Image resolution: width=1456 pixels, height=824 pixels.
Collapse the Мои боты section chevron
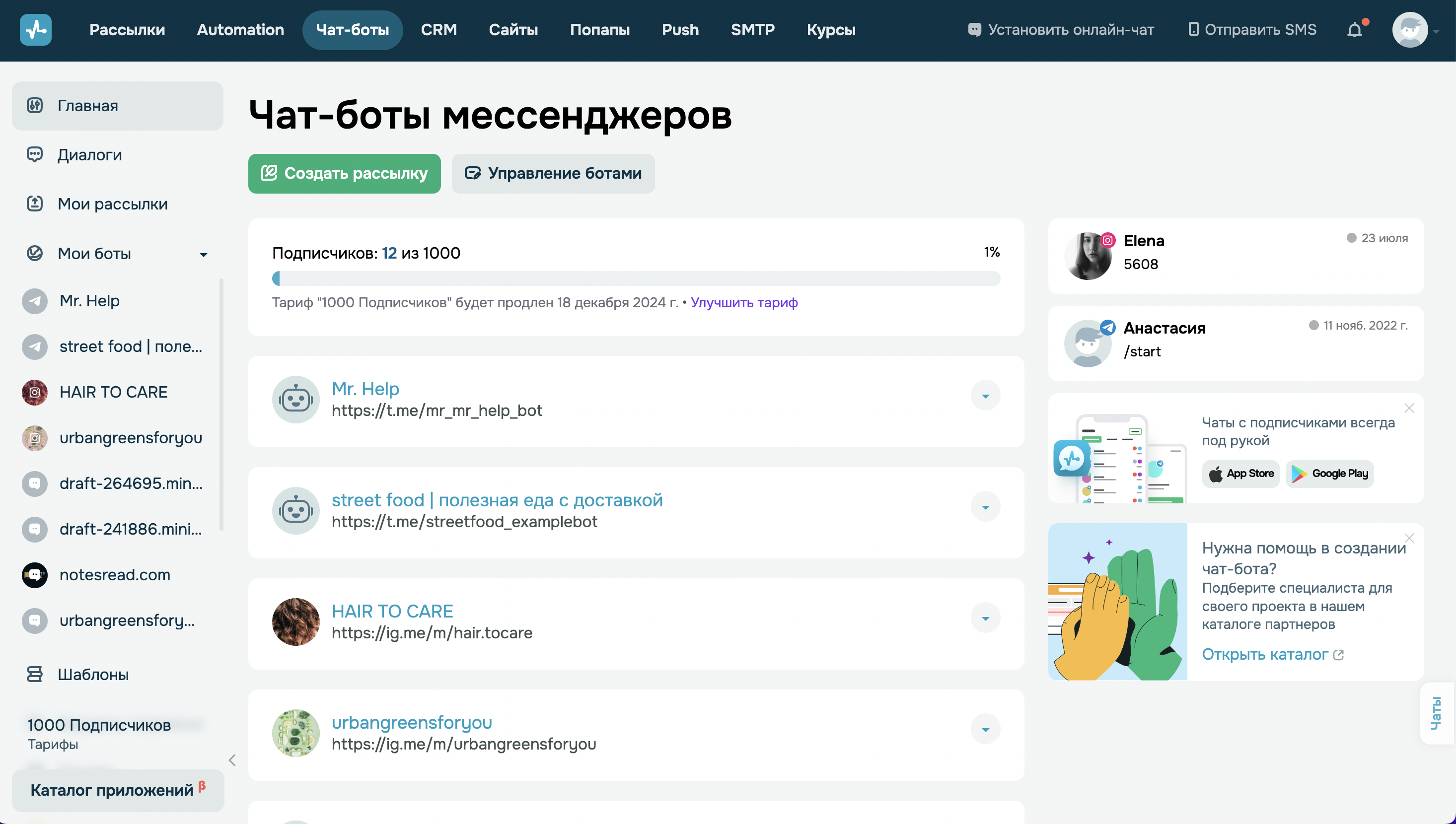coord(204,255)
